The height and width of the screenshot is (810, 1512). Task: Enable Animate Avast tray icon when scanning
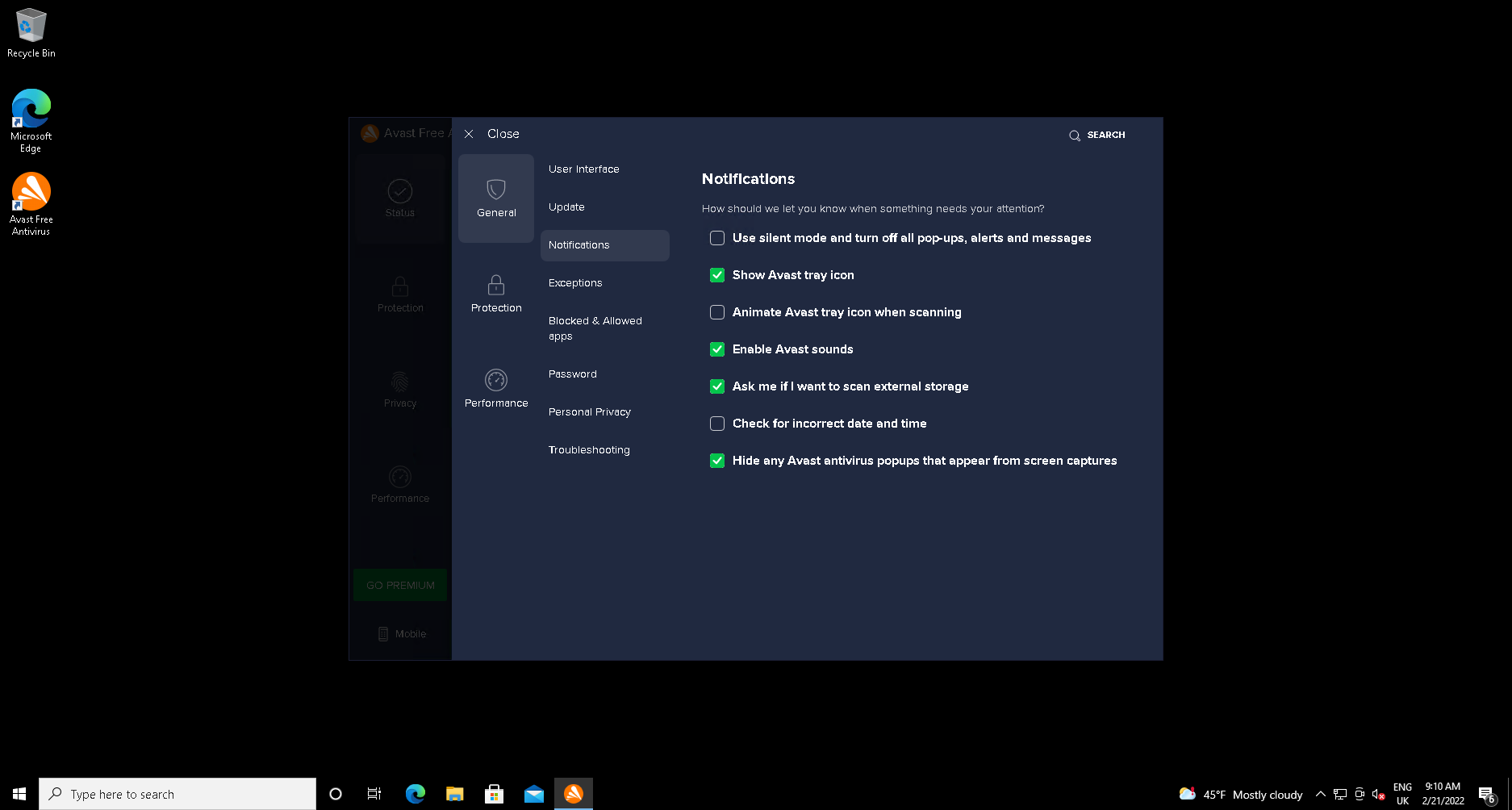tap(717, 312)
